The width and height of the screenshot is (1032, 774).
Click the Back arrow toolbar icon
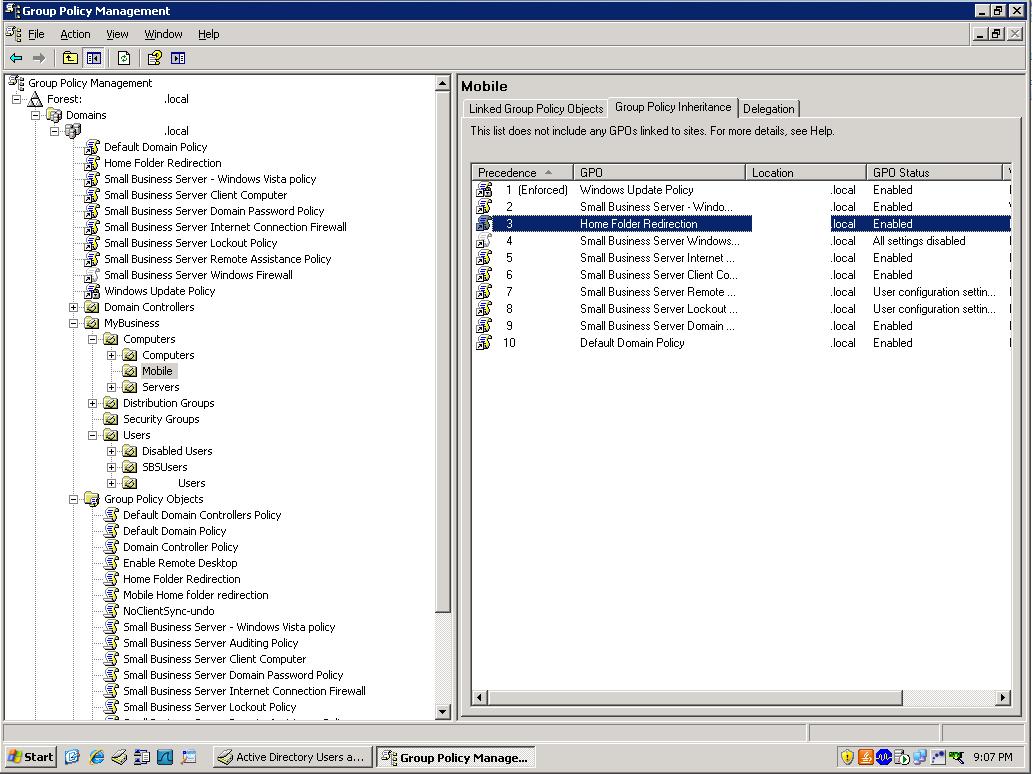pos(16,59)
